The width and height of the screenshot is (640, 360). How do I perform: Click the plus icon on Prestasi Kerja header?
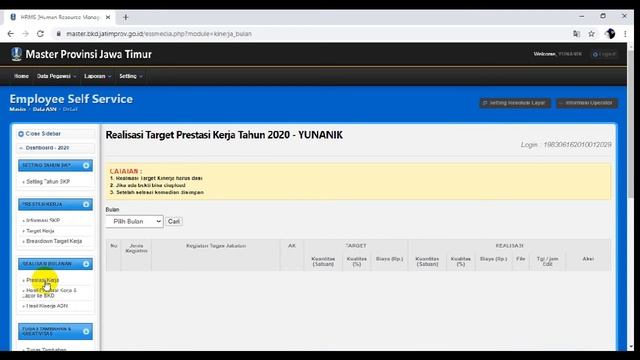pos(86,204)
